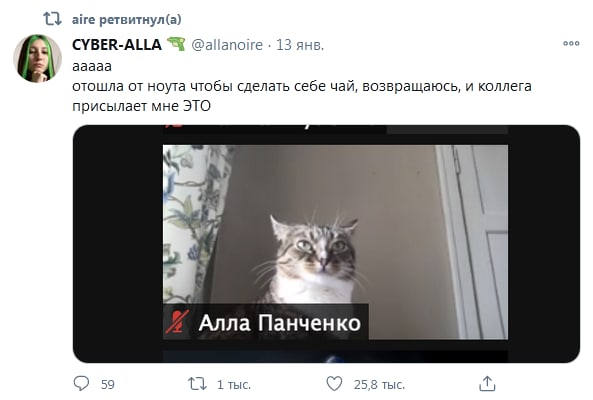Retweet using the retweet arrows icon below the image

[x=197, y=384]
